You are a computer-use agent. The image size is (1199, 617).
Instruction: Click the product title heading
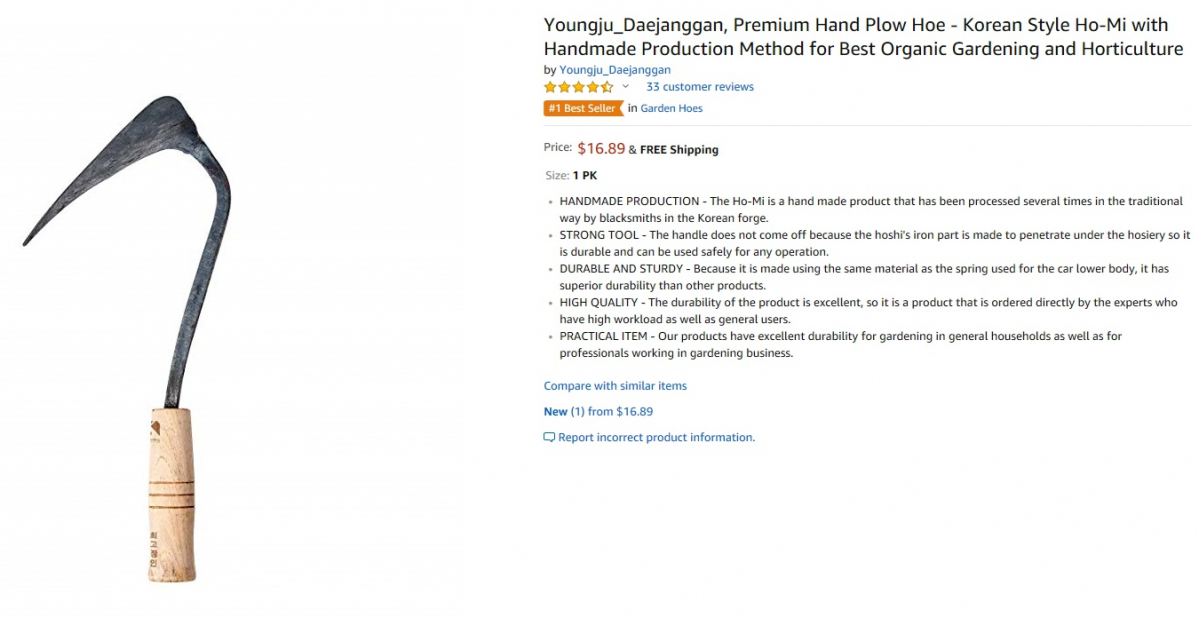[863, 36]
